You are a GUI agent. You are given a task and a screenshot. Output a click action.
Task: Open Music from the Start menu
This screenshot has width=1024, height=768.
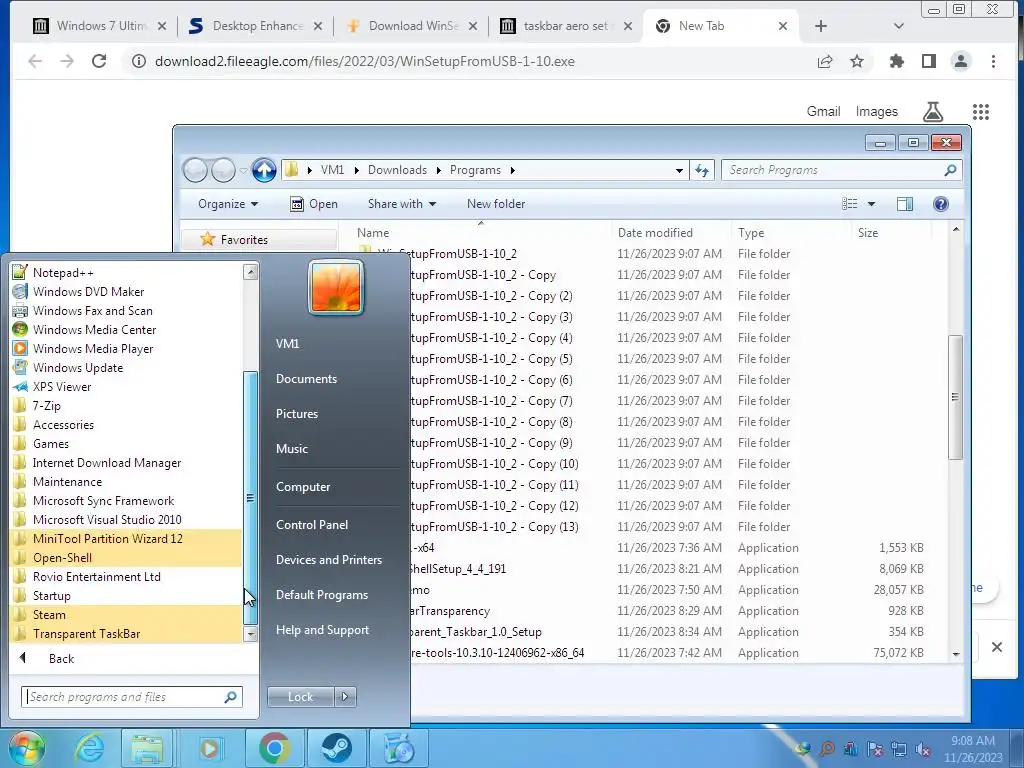291,449
